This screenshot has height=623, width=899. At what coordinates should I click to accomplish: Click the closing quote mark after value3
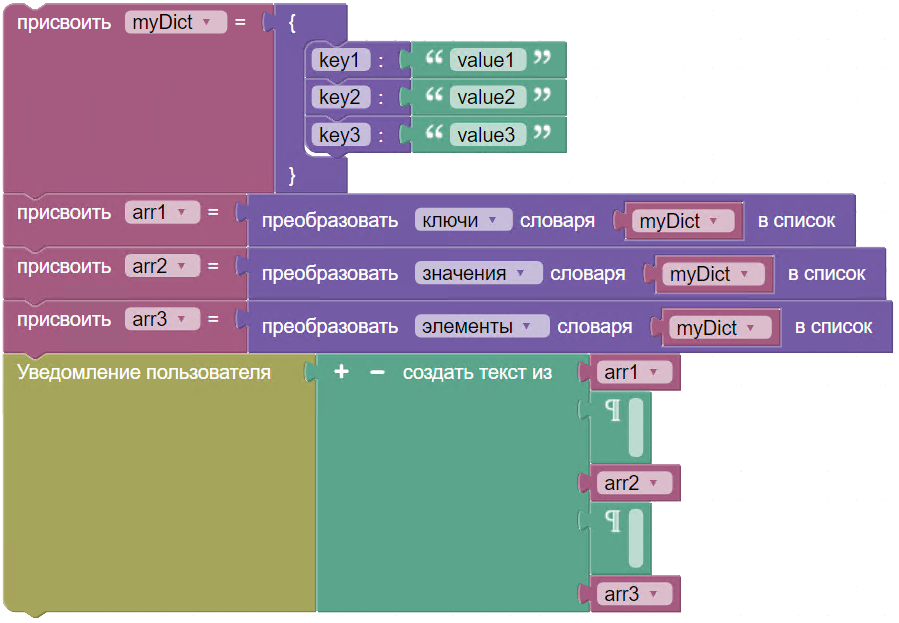coord(542,133)
